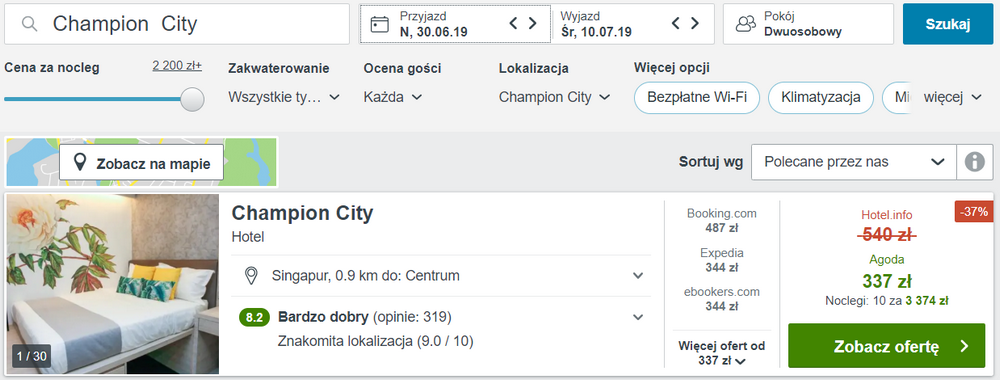1000x380 pixels.
Task: Click Hotel.info 540 zł crossed price
Action: (886, 235)
